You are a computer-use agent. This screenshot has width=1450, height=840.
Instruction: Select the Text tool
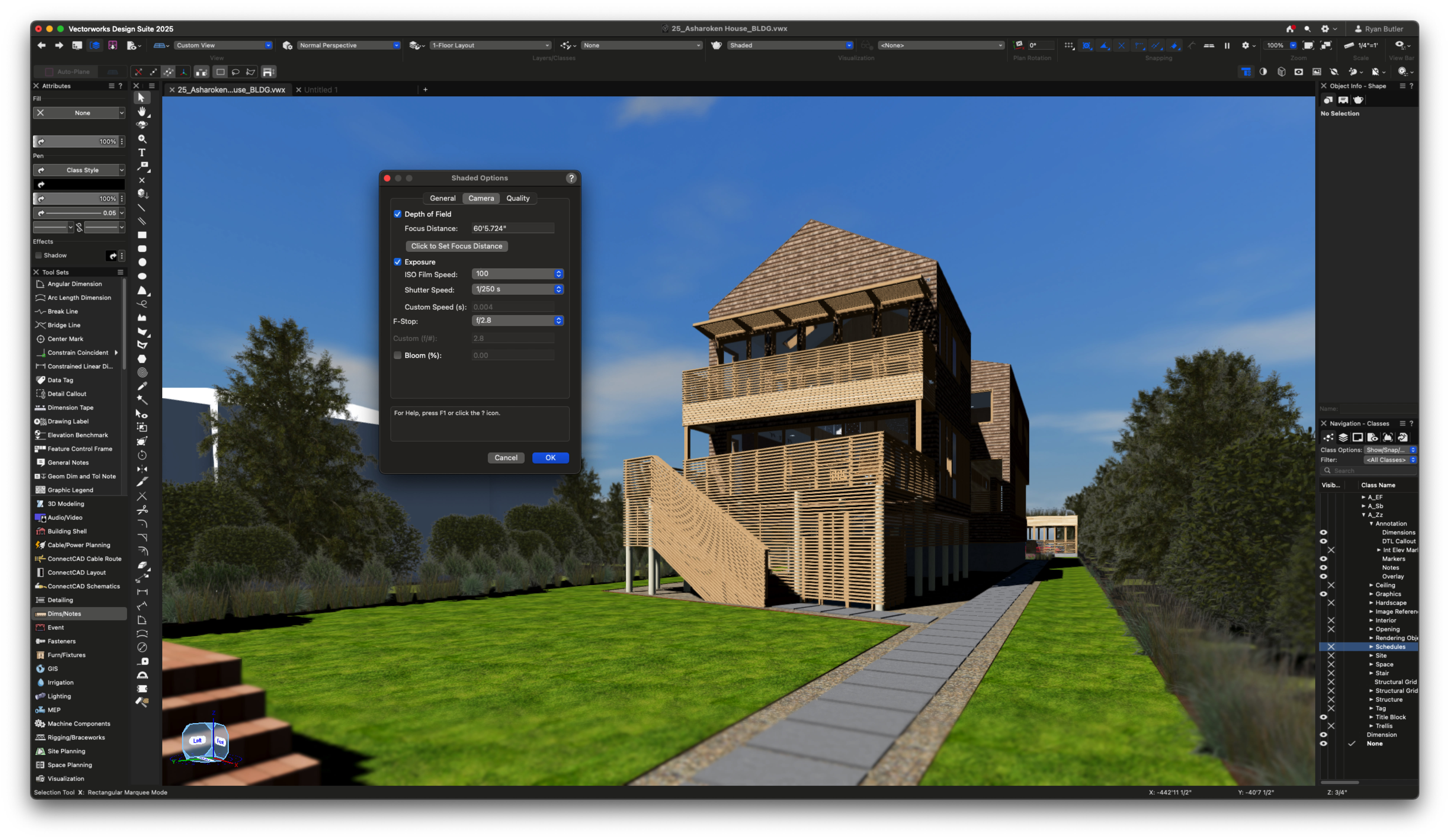142,152
